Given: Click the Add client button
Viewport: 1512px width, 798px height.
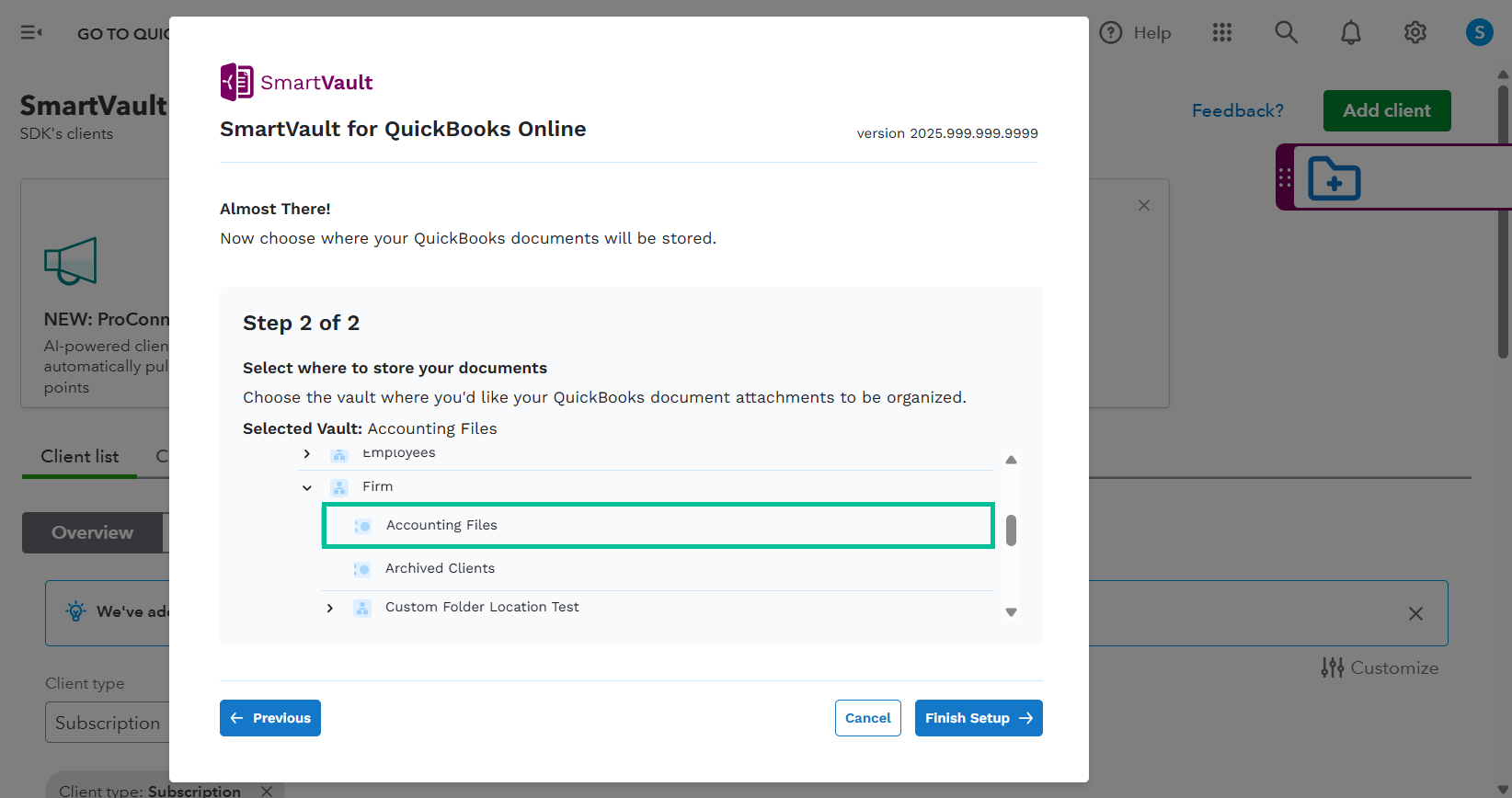Looking at the screenshot, I should tap(1387, 110).
